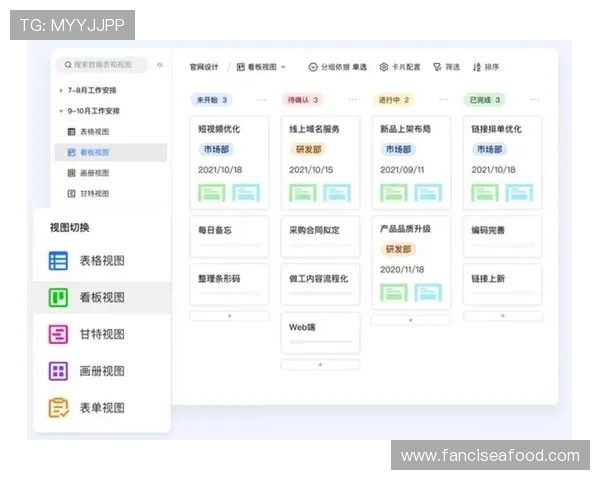Open blue thumbnail on 线上域名服务 card
Viewport: 600px width, 480px height.
point(337,193)
